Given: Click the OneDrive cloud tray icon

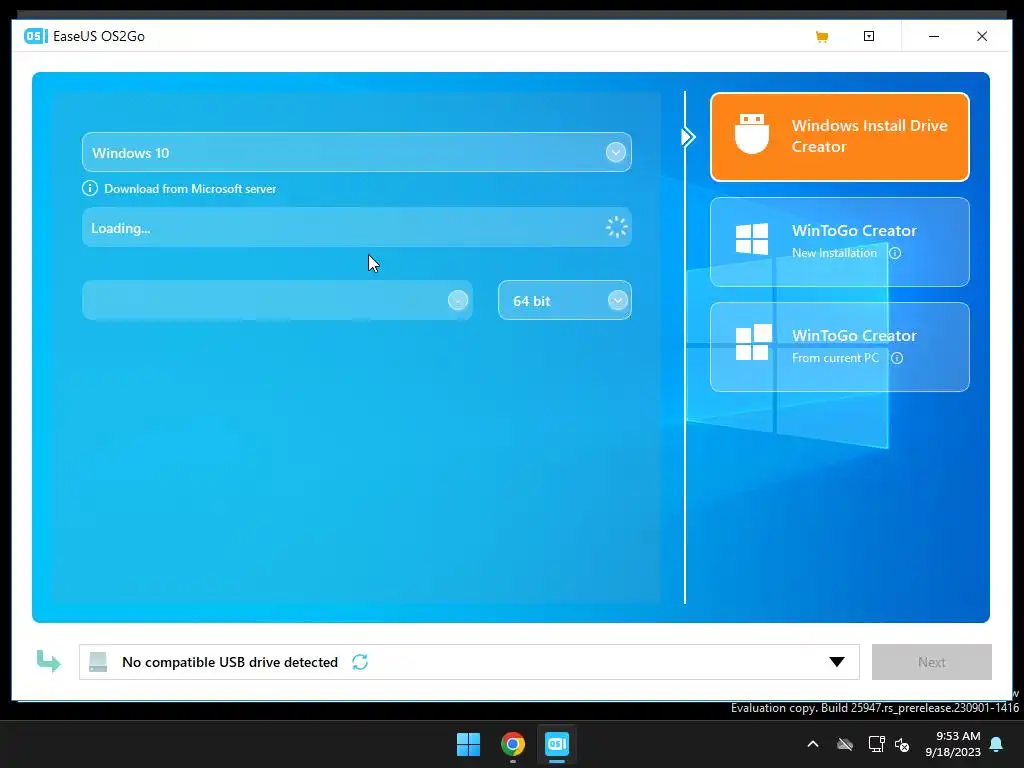Looking at the screenshot, I should (845, 744).
